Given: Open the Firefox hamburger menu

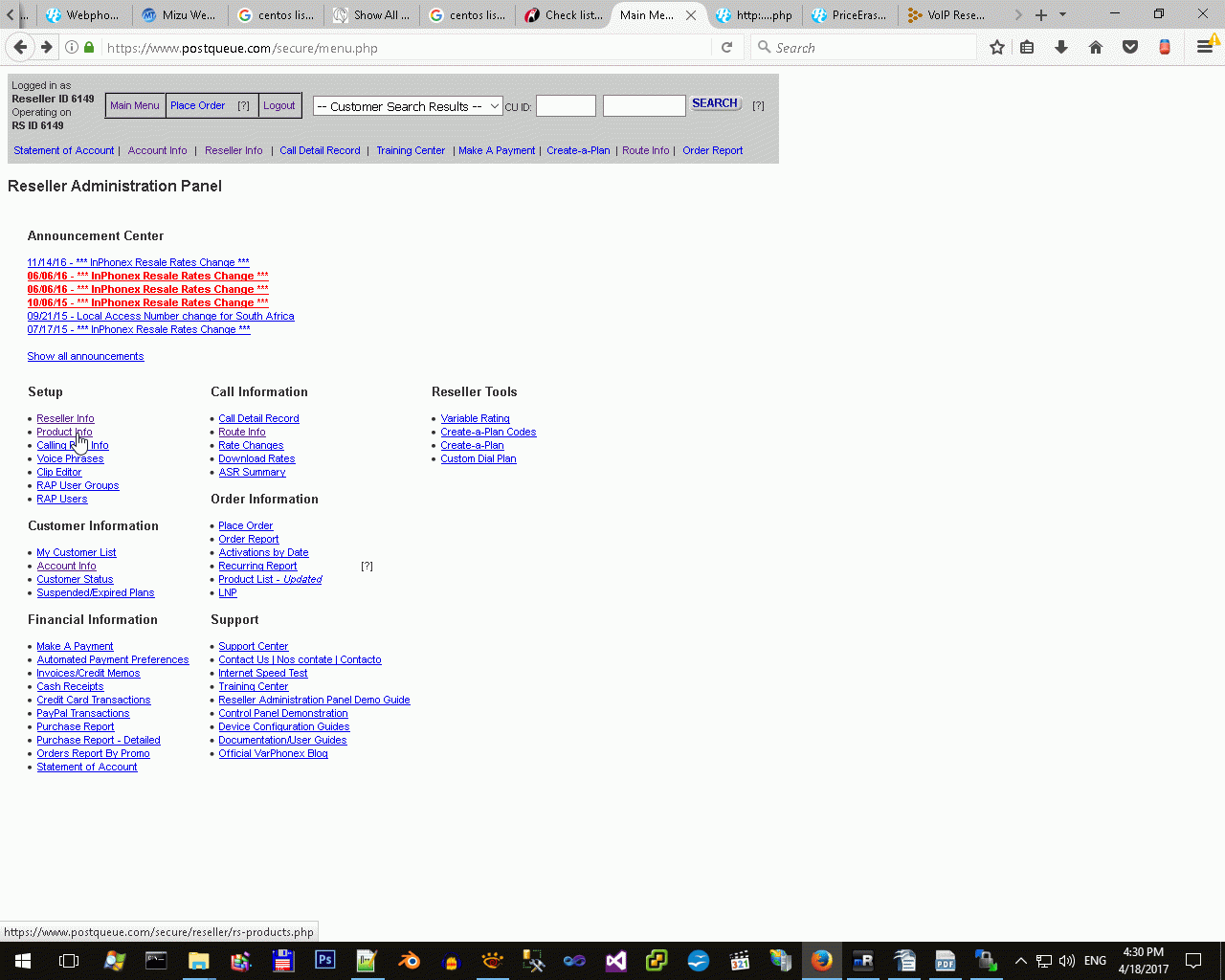Looking at the screenshot, I should click(1205, 47).
